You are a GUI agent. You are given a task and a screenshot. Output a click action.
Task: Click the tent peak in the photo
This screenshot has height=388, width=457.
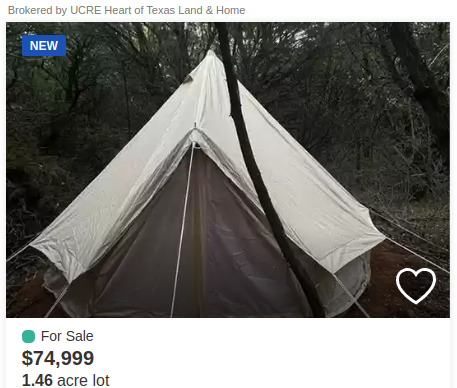209,55
